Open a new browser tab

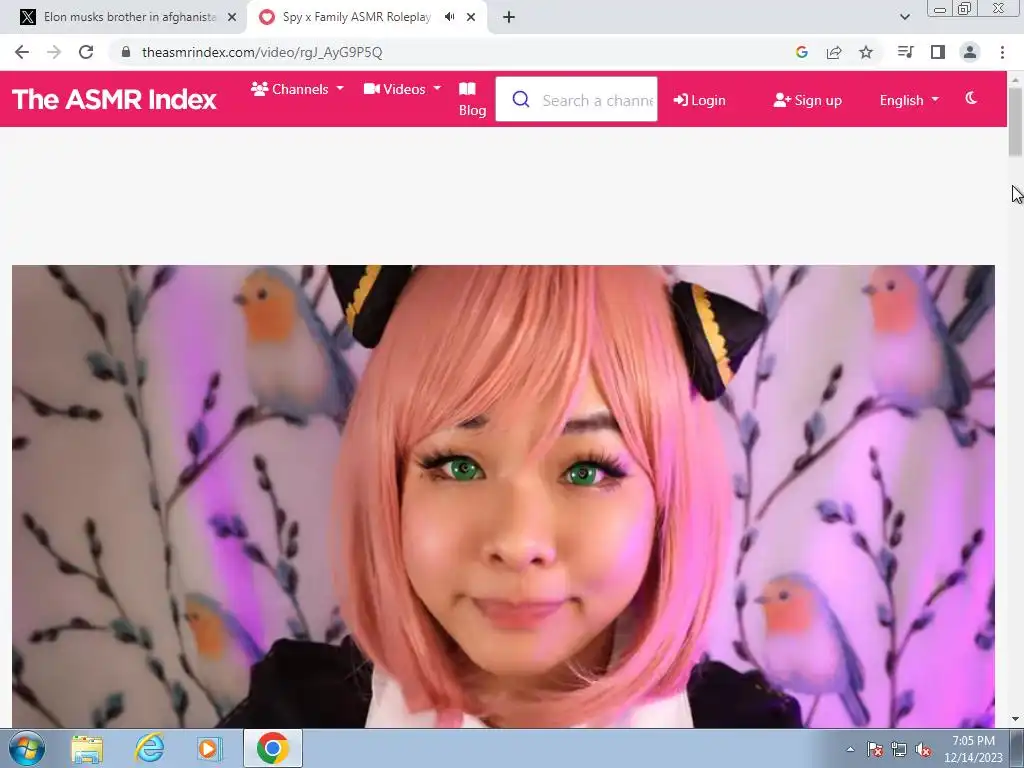(x=509, y=17)
